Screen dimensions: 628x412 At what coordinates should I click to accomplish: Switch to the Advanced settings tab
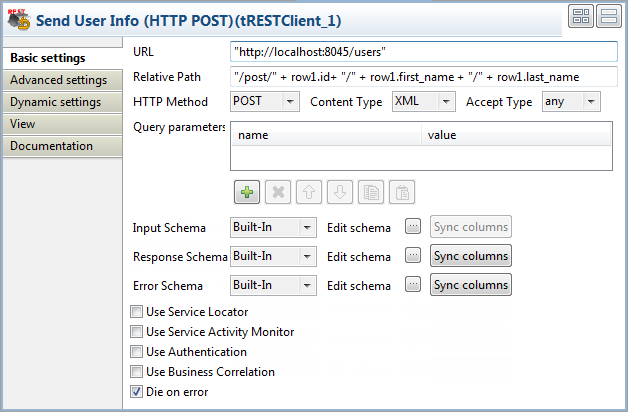58,80
